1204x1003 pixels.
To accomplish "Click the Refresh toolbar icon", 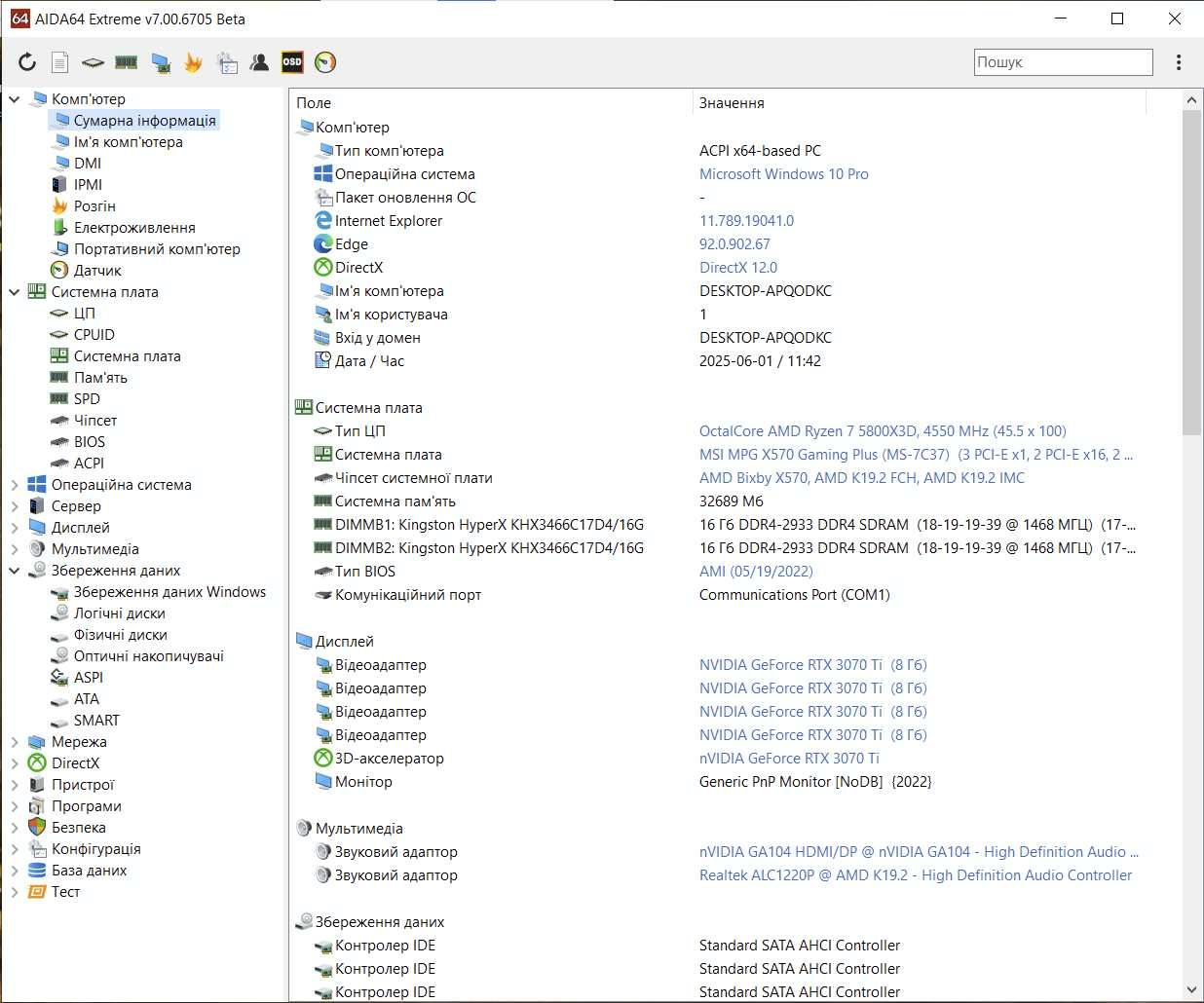I will (27, 62).
